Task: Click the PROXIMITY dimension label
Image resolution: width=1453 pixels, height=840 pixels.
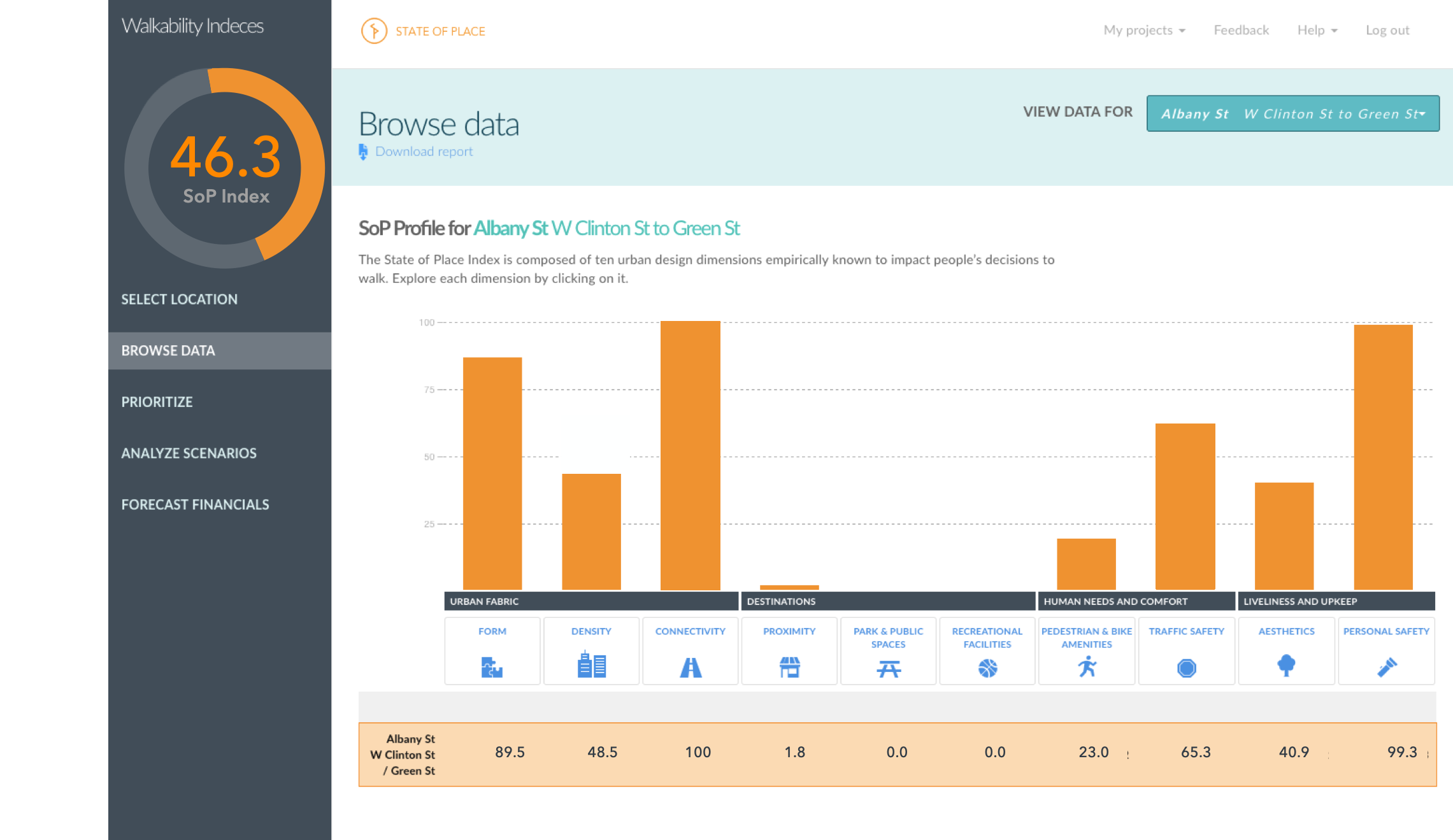Action: point(789,631)
